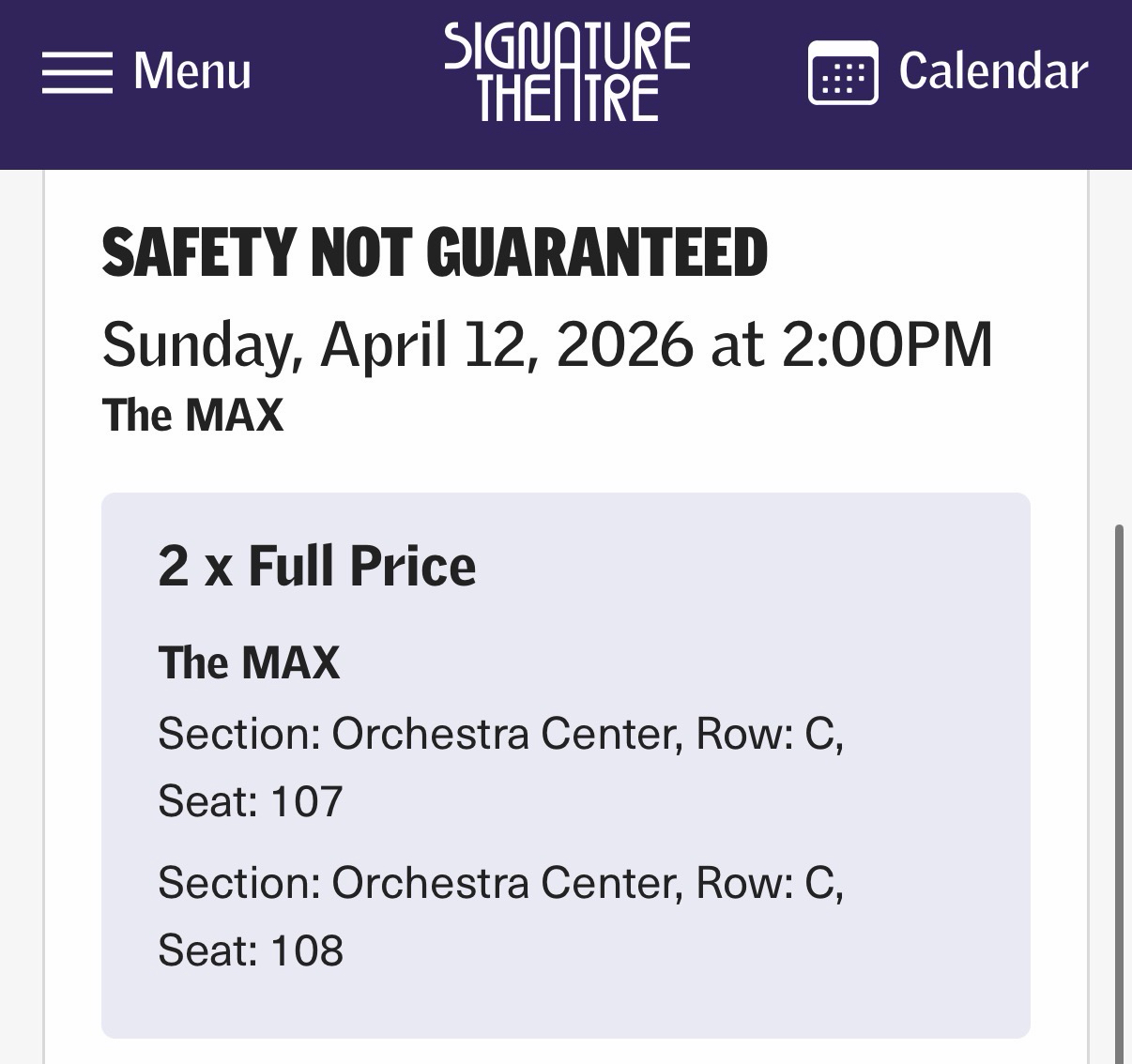The height and width of the screenshot is (1064, 1132).
Task: Click the Section line above Seat: 107
Action: [500, 734]
